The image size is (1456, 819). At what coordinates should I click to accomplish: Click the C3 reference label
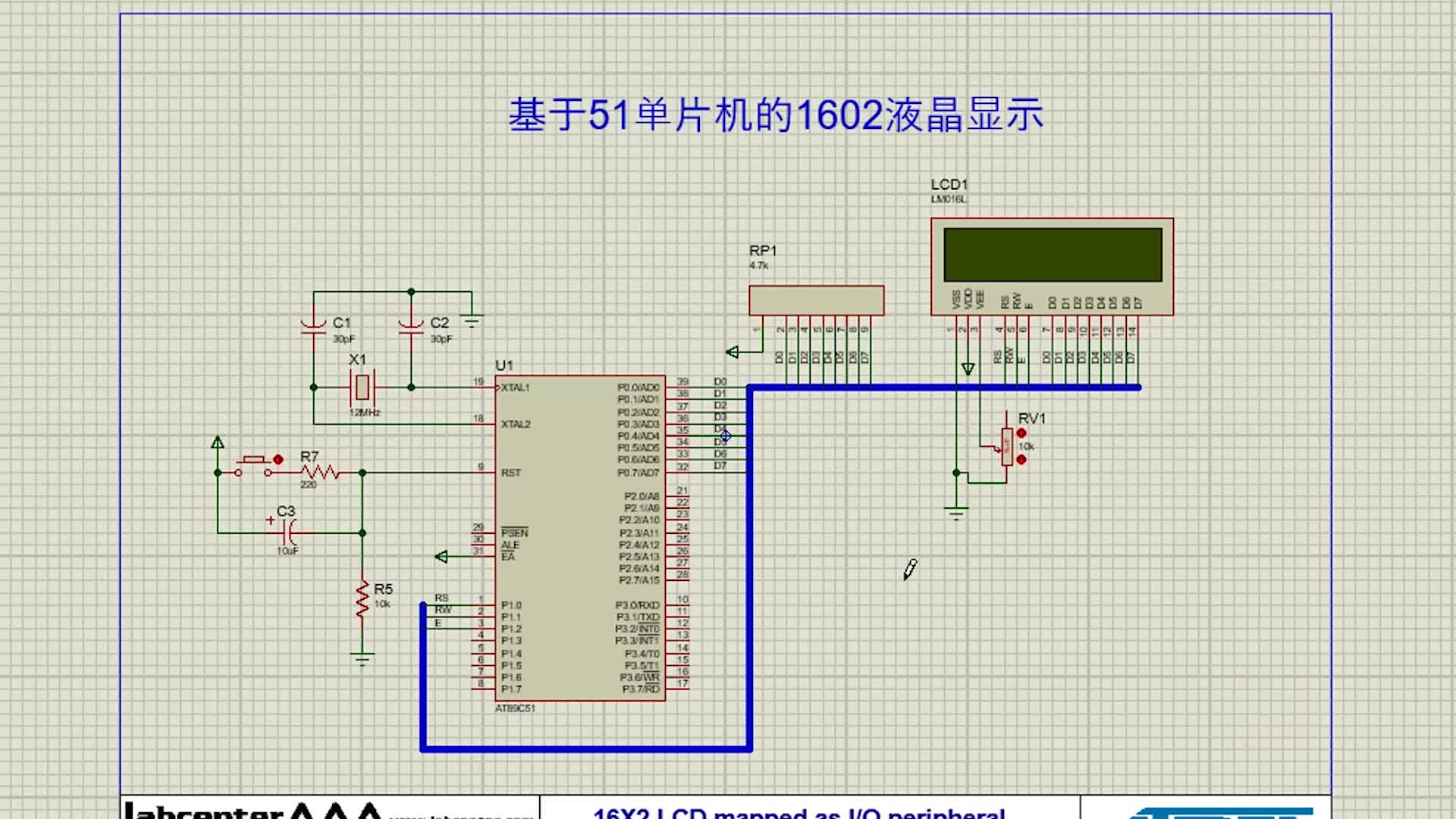(286, 511)
